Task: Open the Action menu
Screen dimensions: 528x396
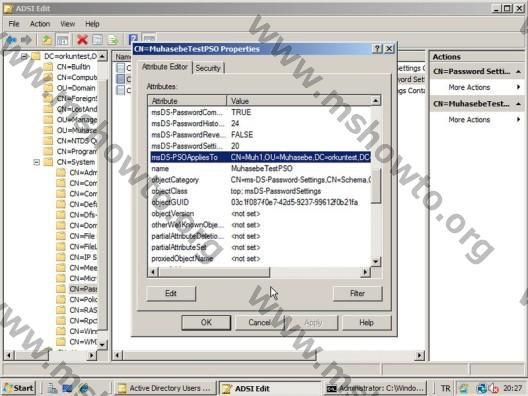Action: click(x=40, y=24)
